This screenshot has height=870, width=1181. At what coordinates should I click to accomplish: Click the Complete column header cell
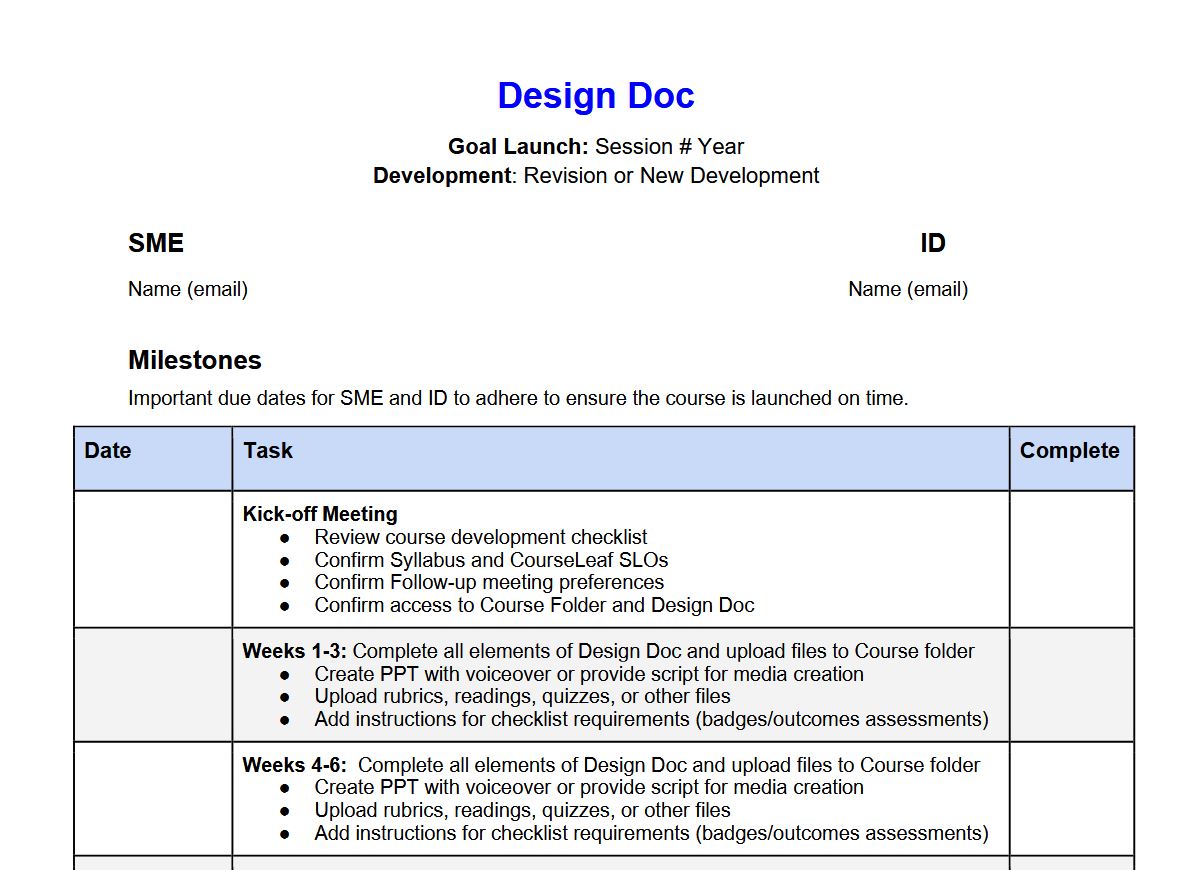1070,451
